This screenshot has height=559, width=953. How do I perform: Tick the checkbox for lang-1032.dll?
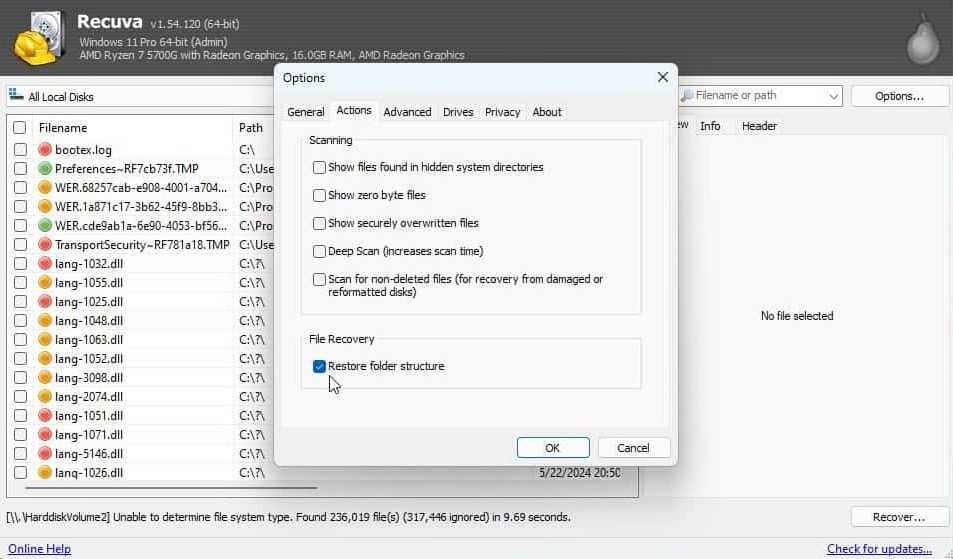20,264
